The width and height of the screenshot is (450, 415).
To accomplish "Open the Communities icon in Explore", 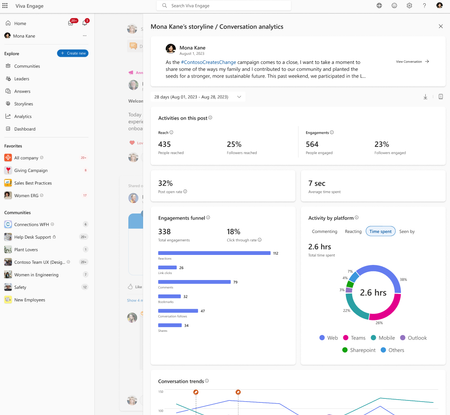I will click(8, 66).
